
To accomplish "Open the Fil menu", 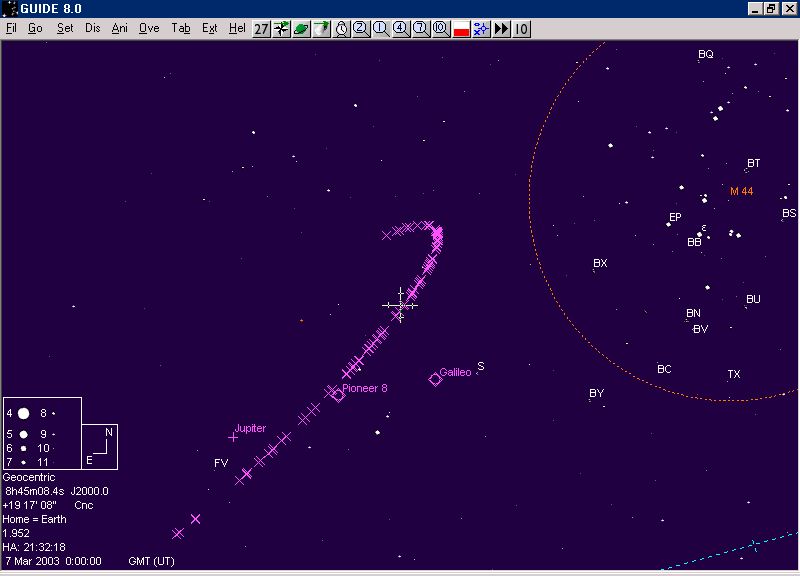I will point(11,29).
